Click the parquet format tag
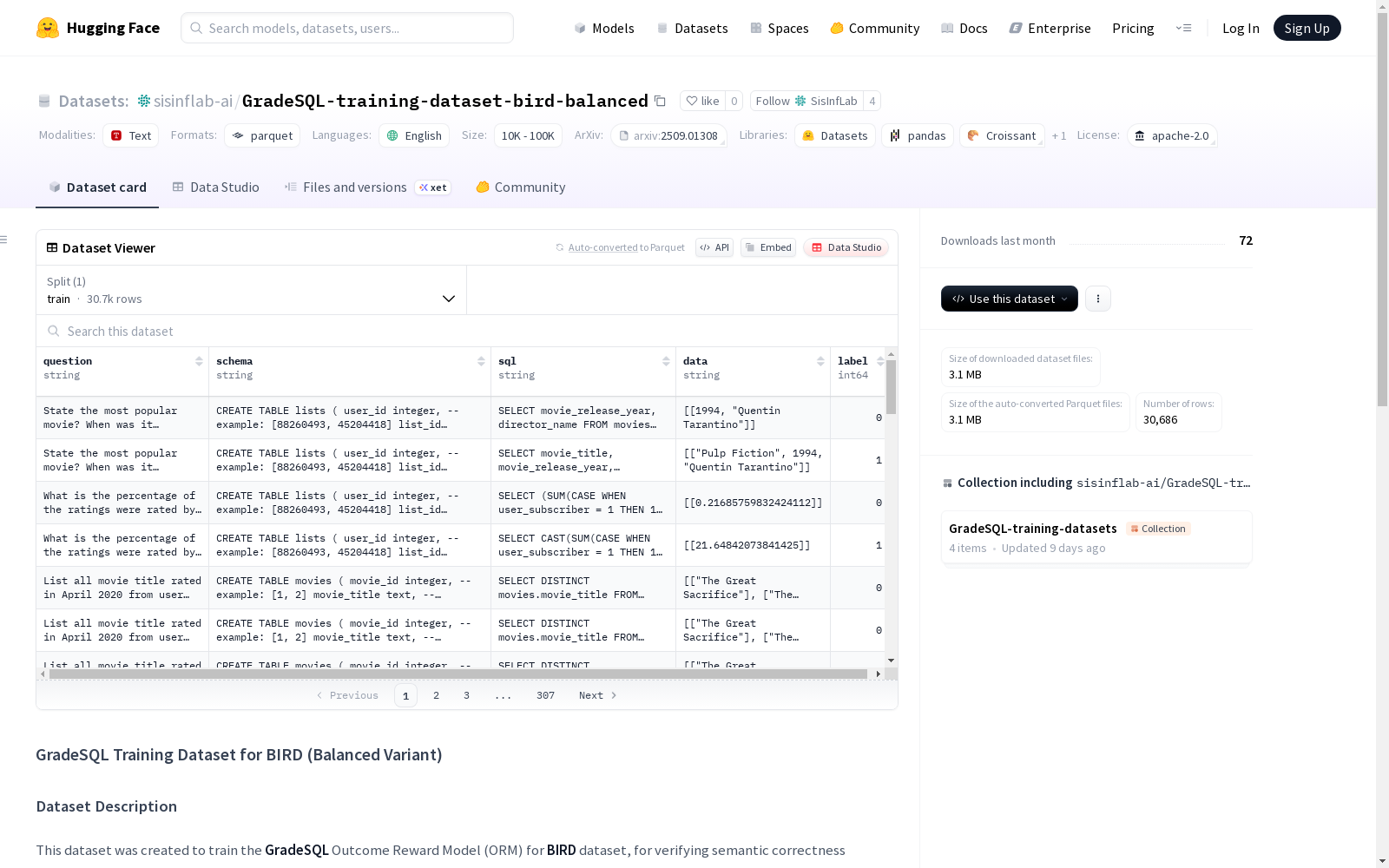 coord(262,135)
